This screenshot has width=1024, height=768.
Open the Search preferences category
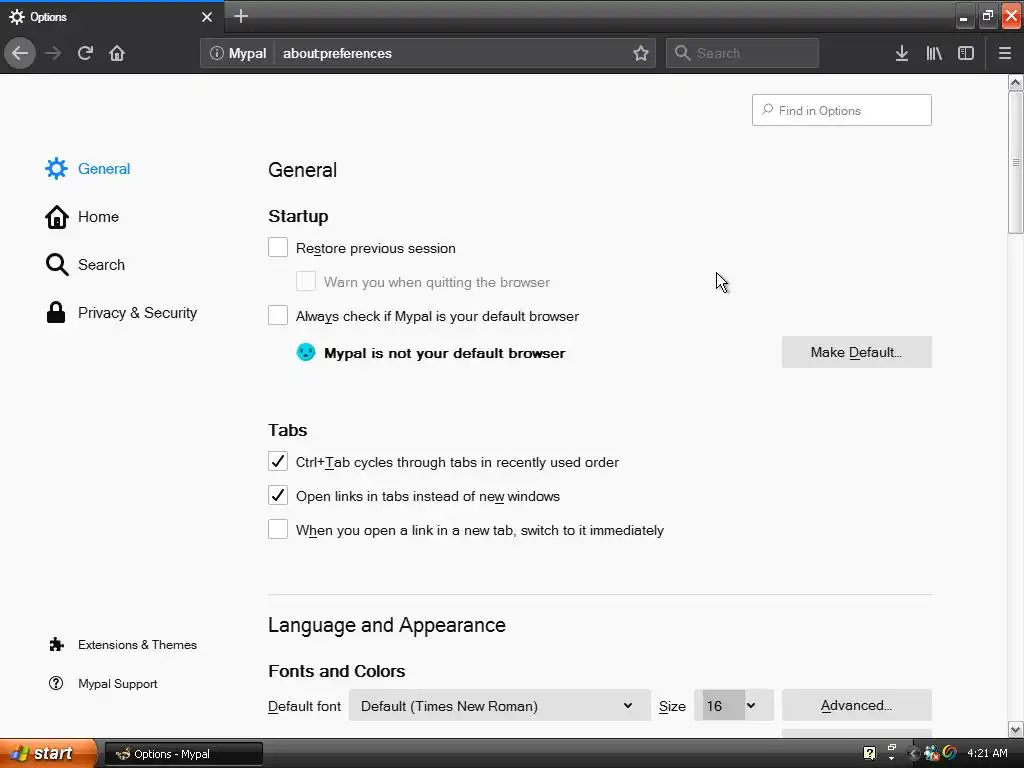pos(85,264)
